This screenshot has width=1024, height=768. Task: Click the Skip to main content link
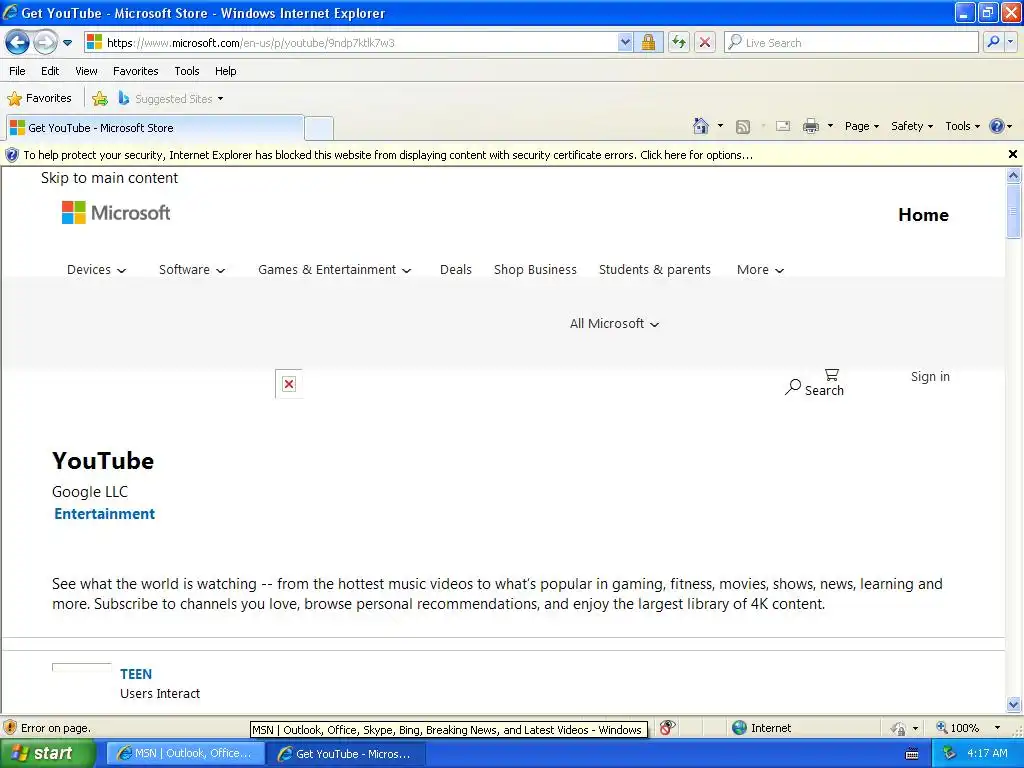[x=109, y=178]
